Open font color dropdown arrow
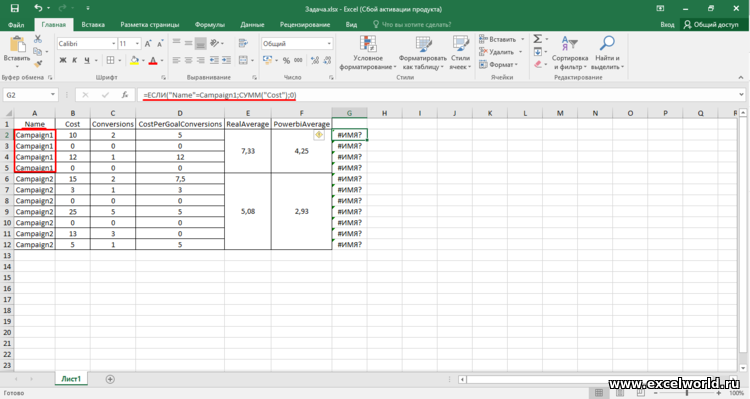Screen dimensions: 750x399 tap(162, 61)
